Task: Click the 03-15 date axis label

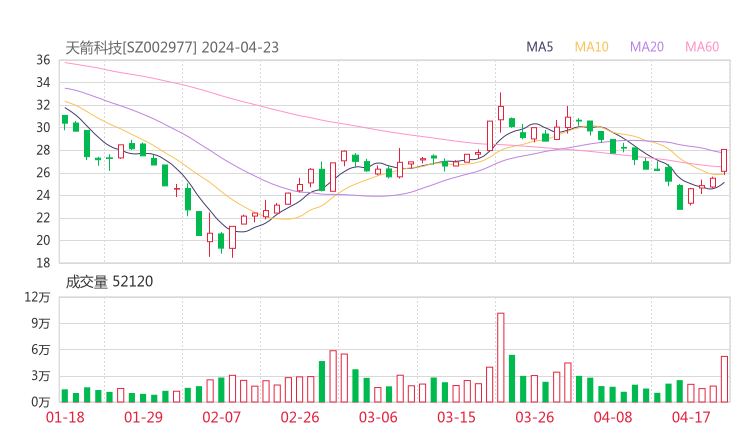Action: [x=456, y=417]
